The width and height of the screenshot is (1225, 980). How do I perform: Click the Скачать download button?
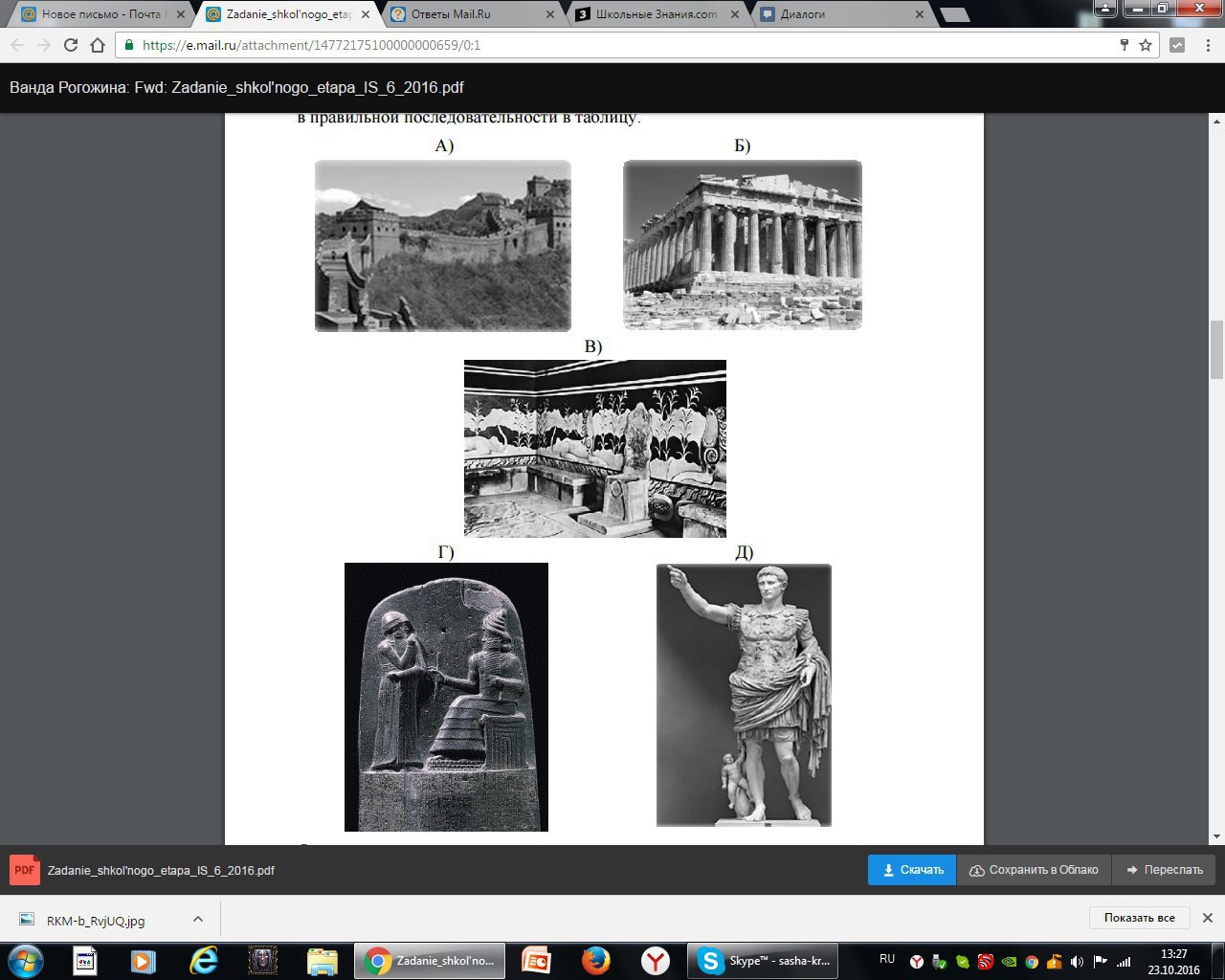point(912,870)
